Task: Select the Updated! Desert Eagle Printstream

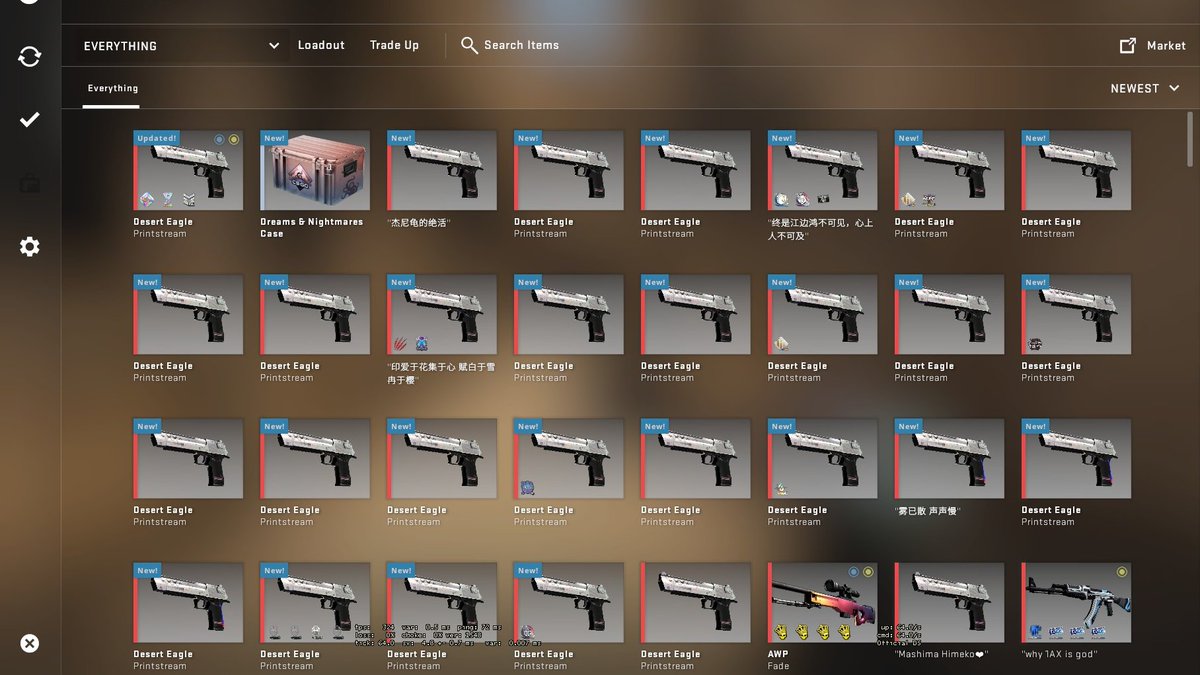Action: (x=188, y=170)
